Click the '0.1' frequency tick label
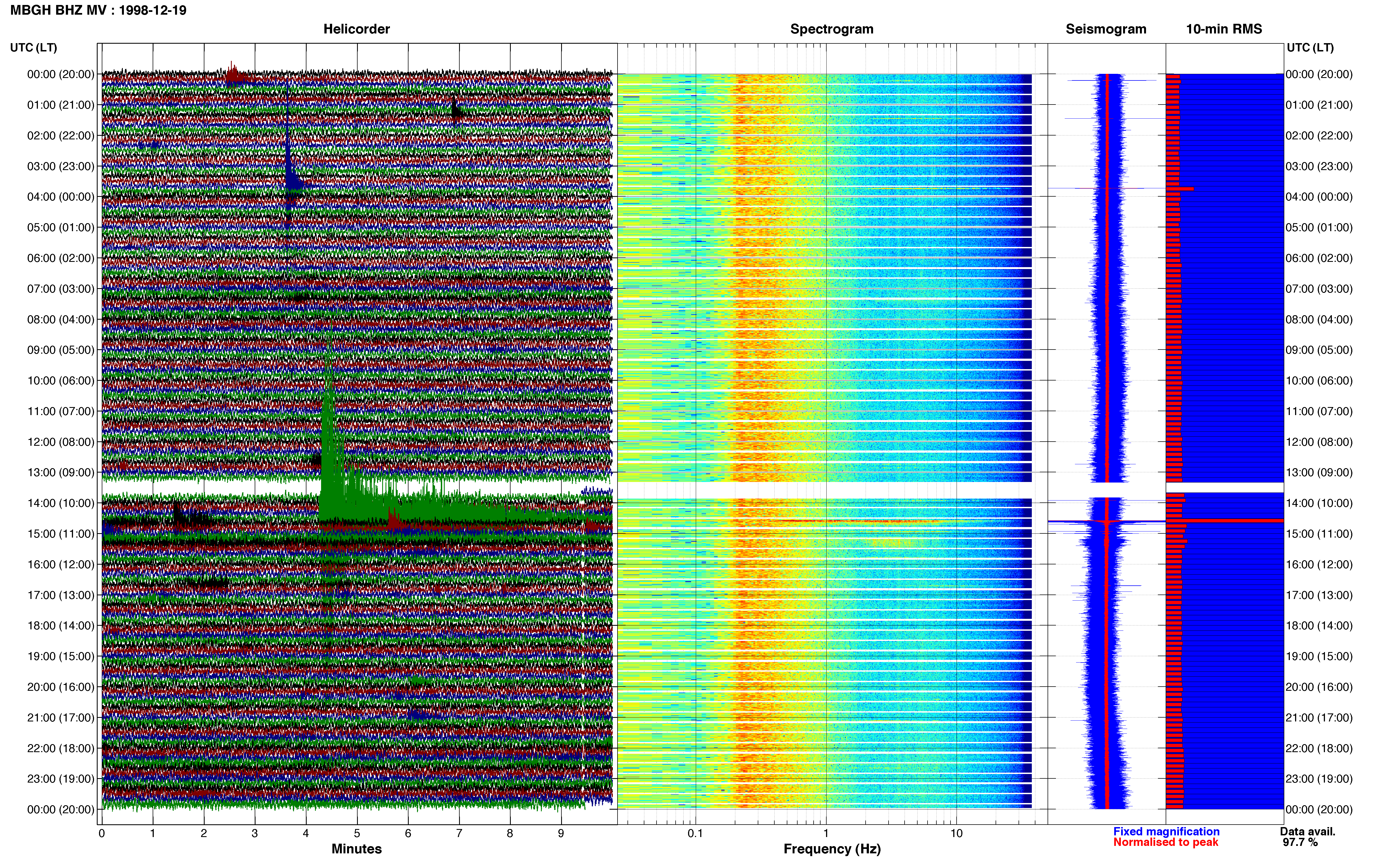Image resolution: width=1388 pixels, height=868 pixels. 695,833
